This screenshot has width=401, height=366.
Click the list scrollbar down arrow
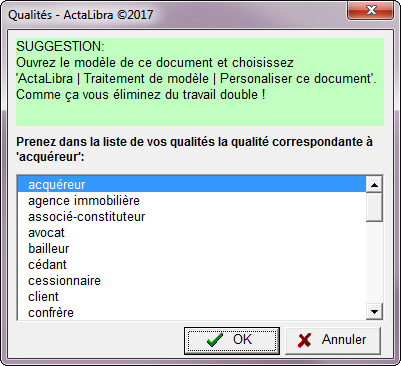coord(374,312)
